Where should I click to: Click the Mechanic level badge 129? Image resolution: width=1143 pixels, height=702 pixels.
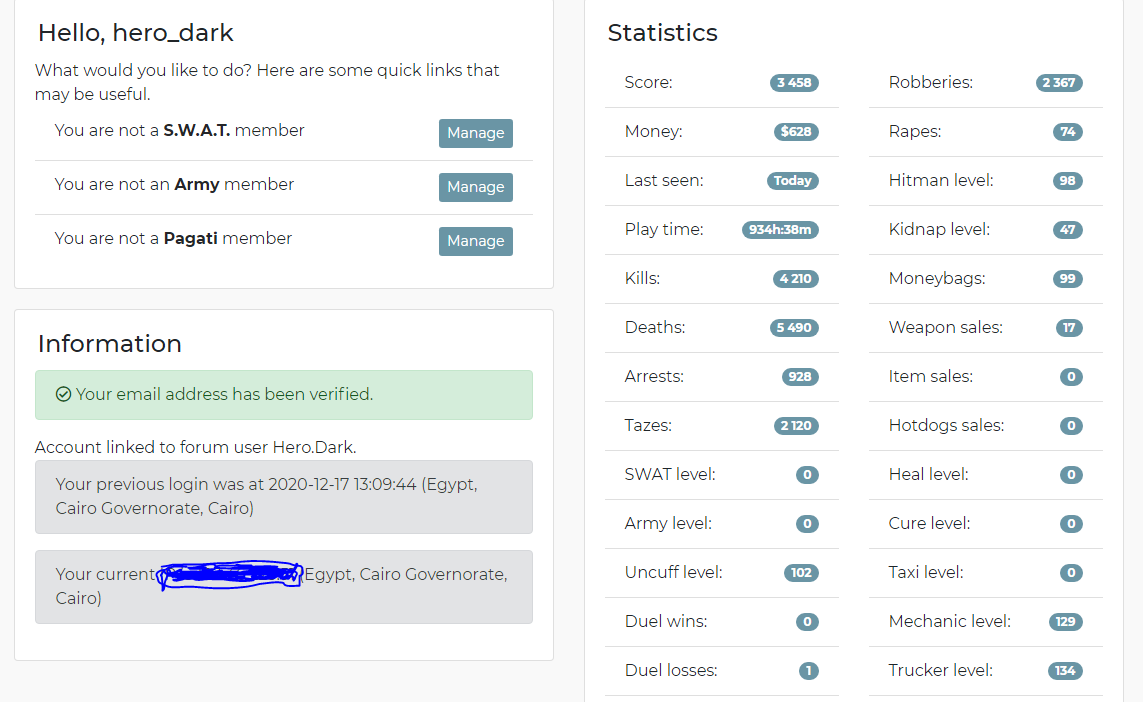(x=1066, y=622)
